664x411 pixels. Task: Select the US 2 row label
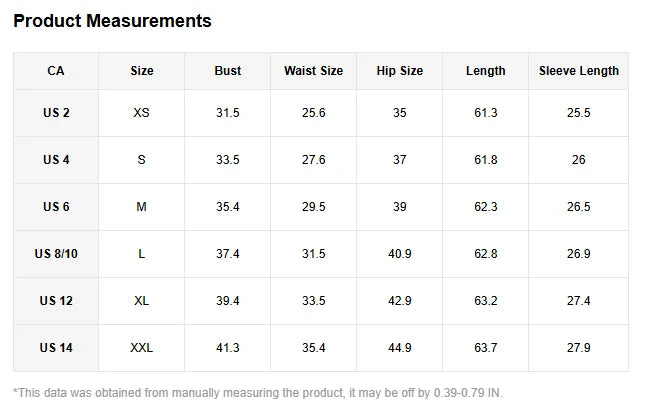coord(56,113)
